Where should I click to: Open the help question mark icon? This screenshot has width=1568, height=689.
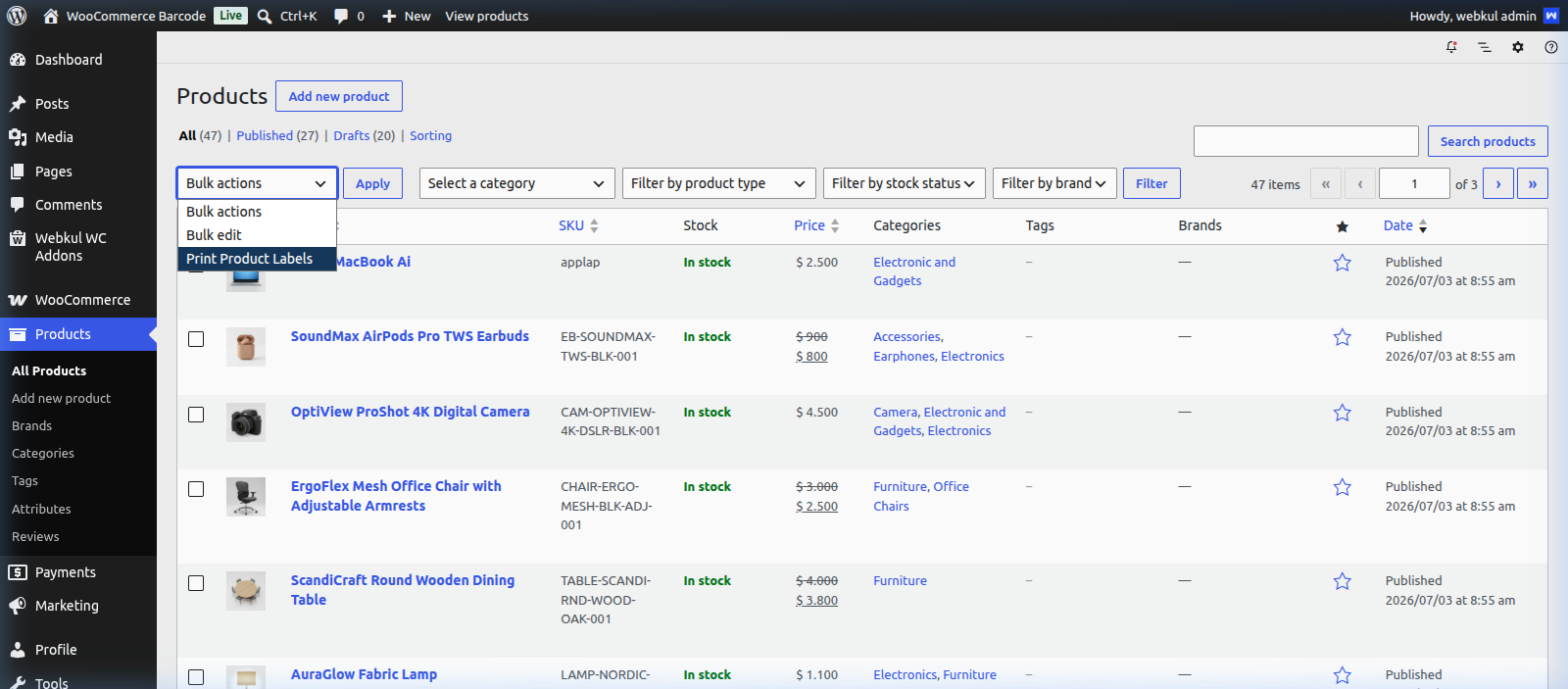click(x=1551, y=47)
